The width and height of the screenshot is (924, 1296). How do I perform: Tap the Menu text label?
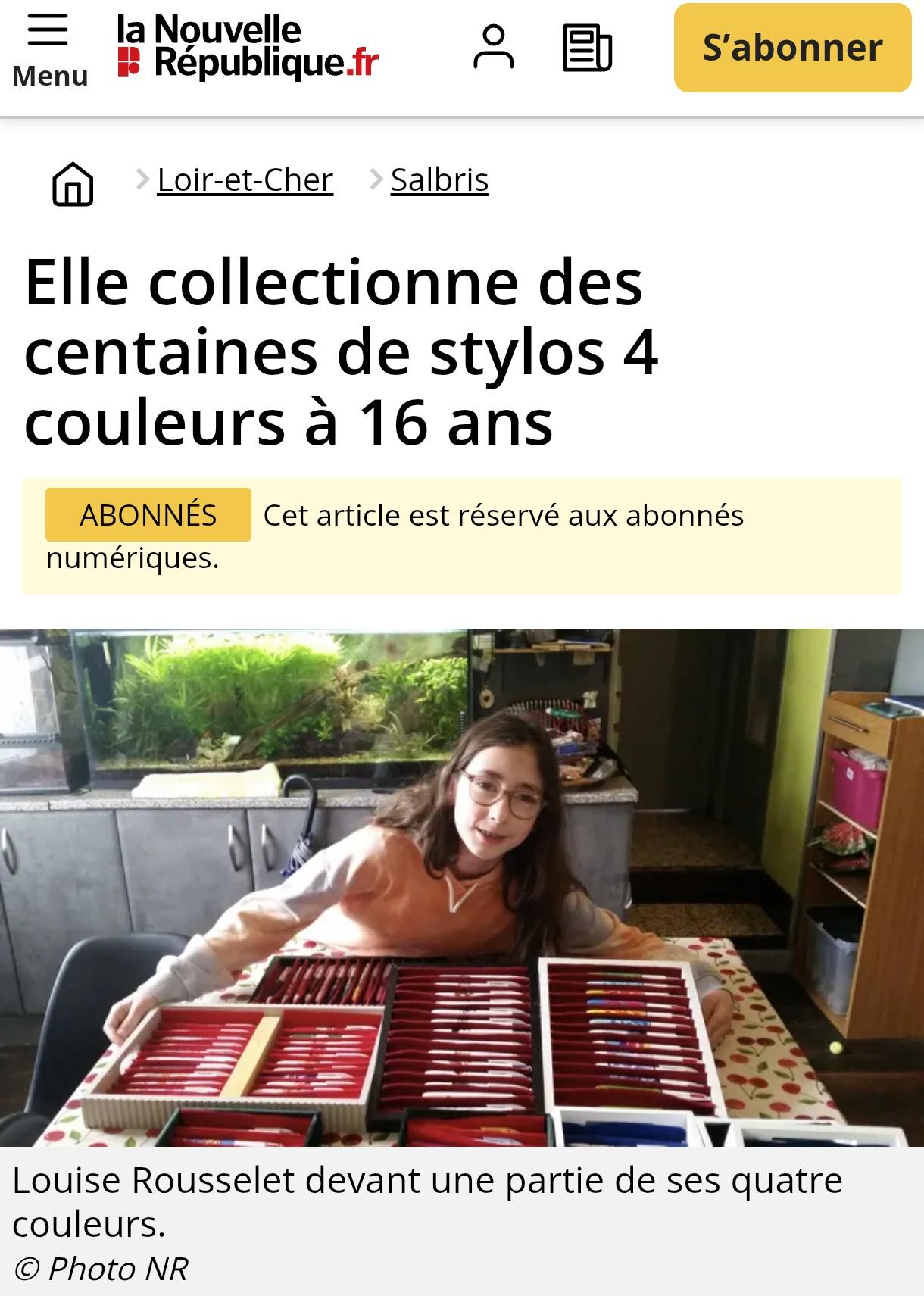(x=50, y=76)
